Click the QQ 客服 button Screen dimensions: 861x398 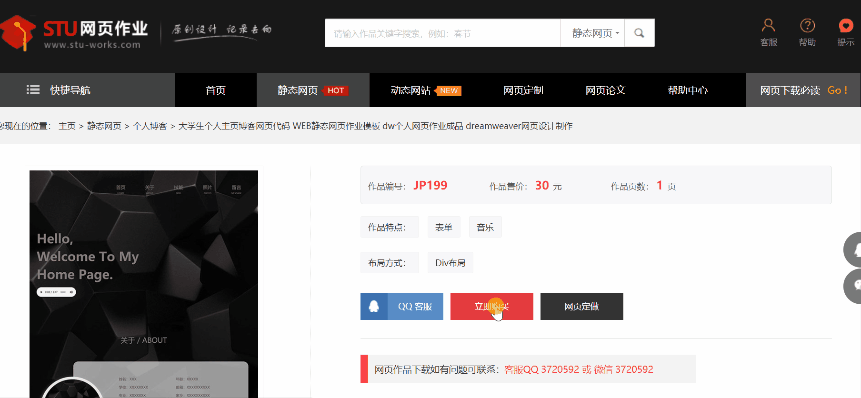tap(401, 306)
